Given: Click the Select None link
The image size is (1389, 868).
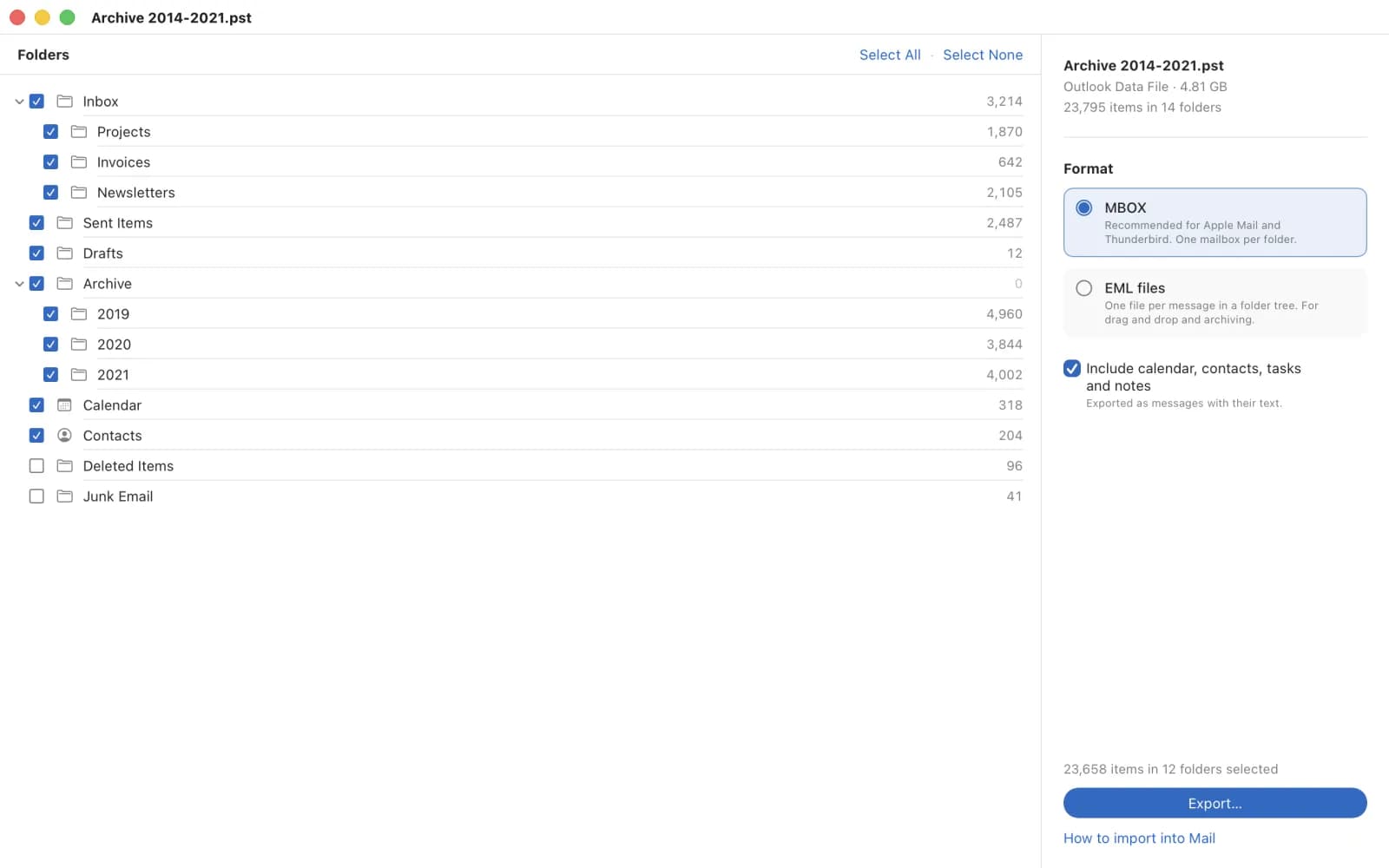Looking at the screenshot, I should pos(983,55).
